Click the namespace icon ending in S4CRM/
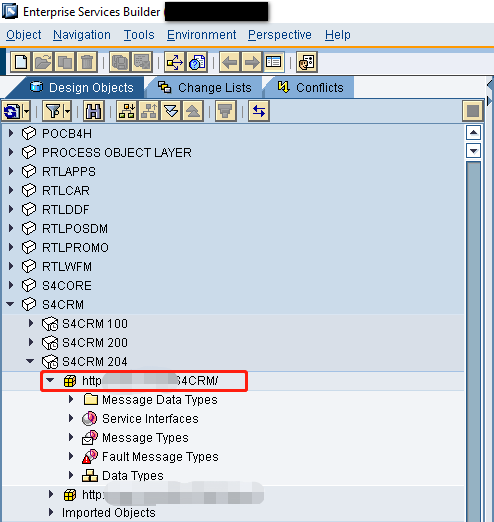 pos(70,381)
